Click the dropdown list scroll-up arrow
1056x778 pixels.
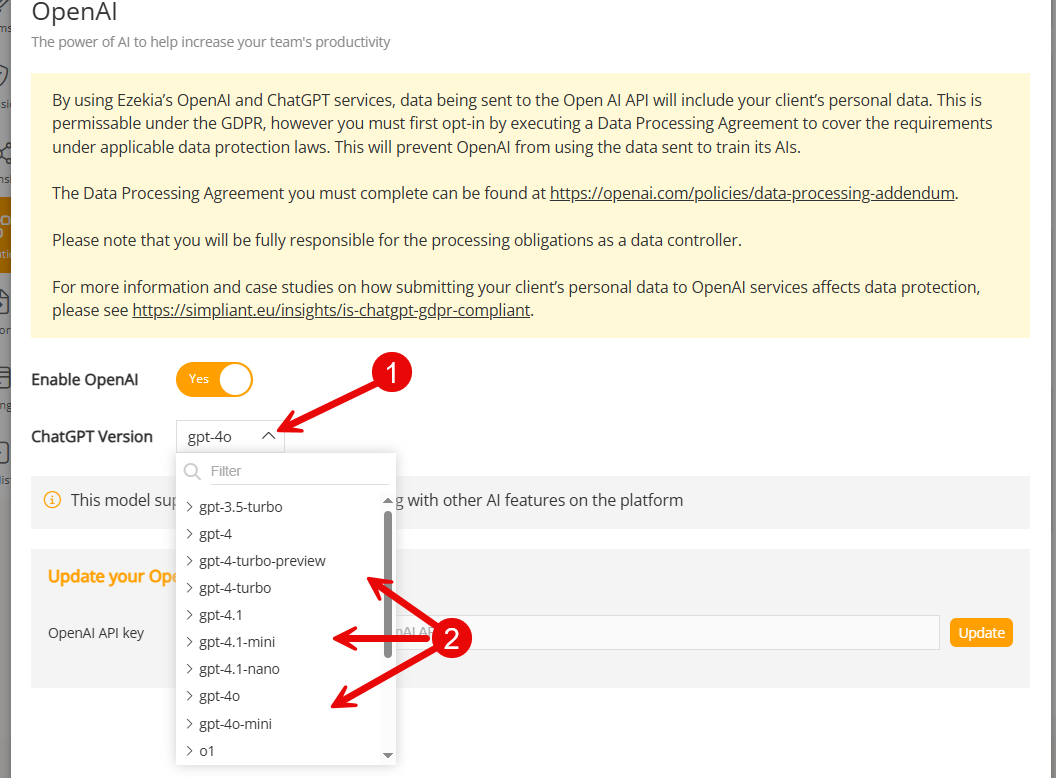[x=387, y=500]
